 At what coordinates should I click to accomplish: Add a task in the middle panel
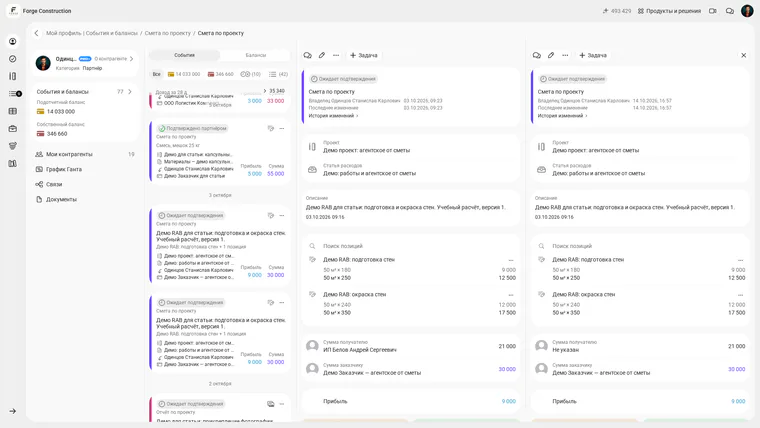pyautogui.click(x=364, y=55)
